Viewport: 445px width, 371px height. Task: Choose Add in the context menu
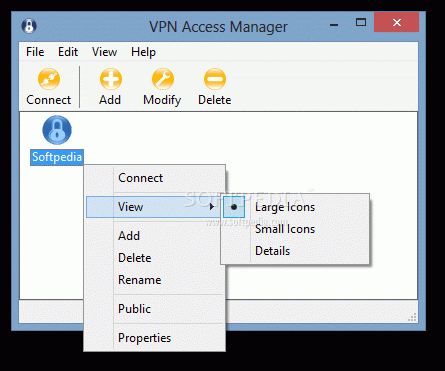pyautogui.click(x=154, y=236)
